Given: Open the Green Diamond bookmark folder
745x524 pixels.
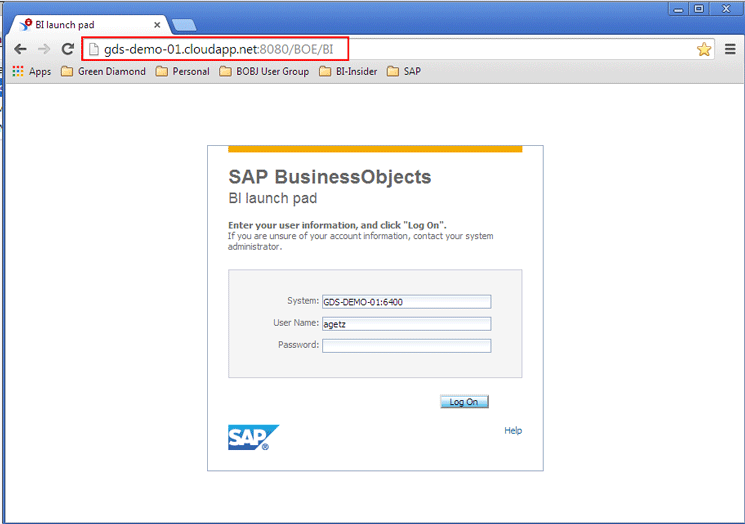Looking at the screenshot, I should (x=103, y=71).
